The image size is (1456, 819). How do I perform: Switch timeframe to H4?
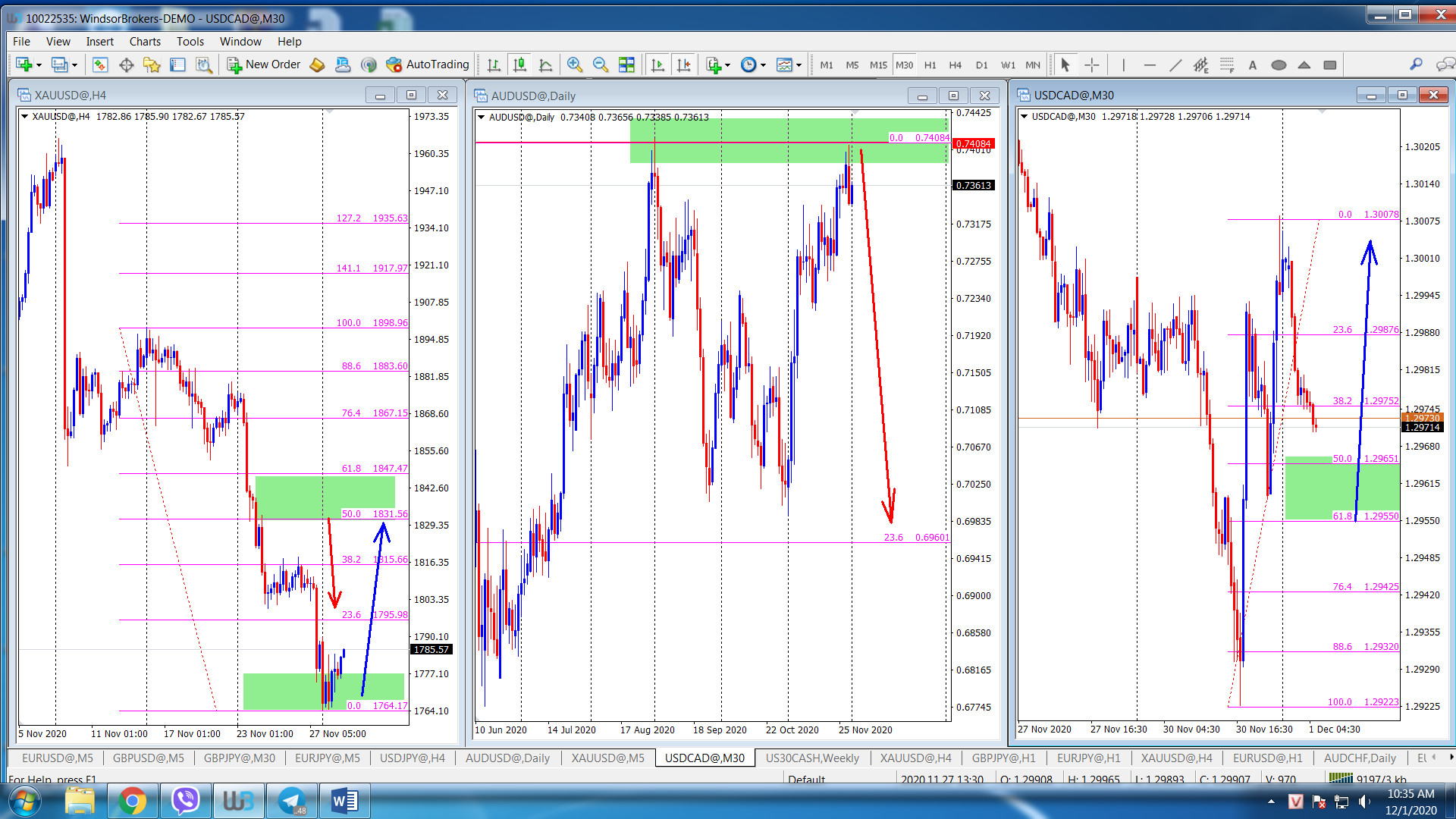[955, 65]
